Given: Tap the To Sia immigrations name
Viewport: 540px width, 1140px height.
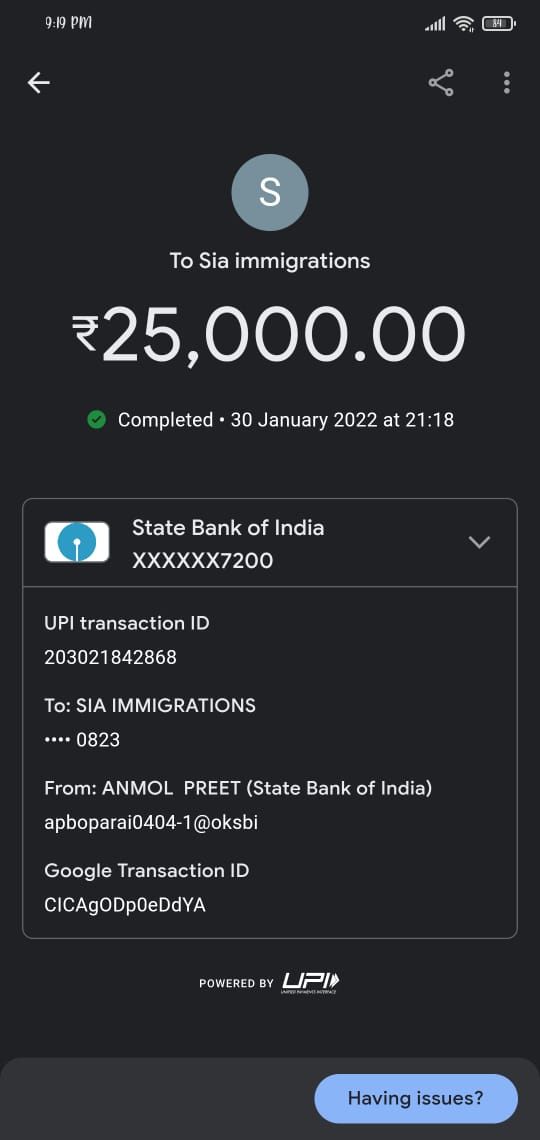Looking at the screenshot, I should [x=270, y=261].
